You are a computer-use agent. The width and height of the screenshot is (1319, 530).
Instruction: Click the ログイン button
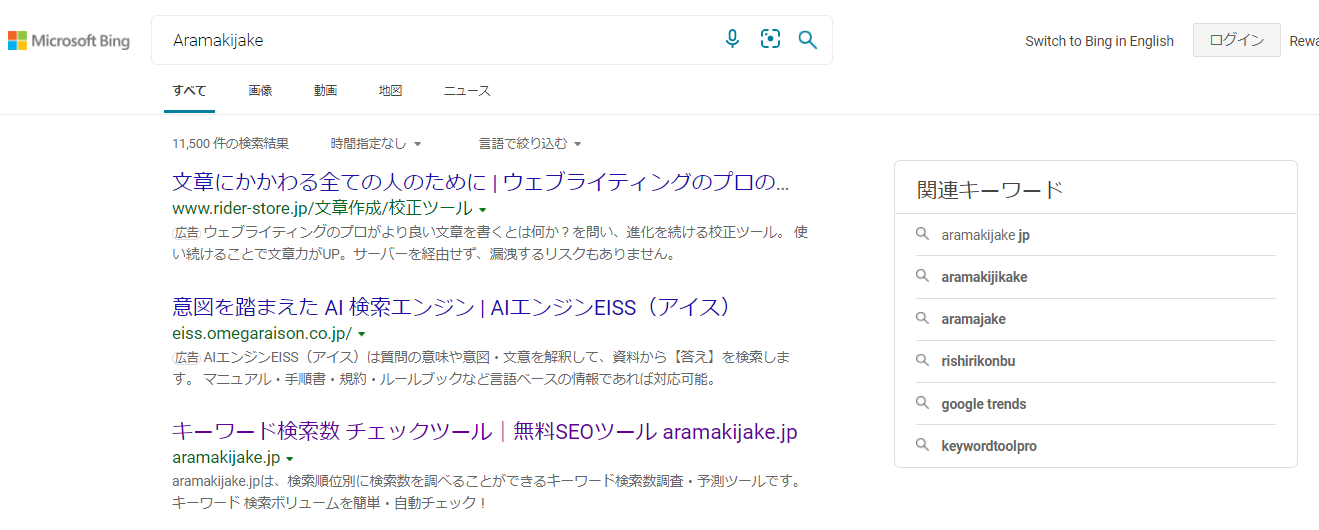(1236, 40)
